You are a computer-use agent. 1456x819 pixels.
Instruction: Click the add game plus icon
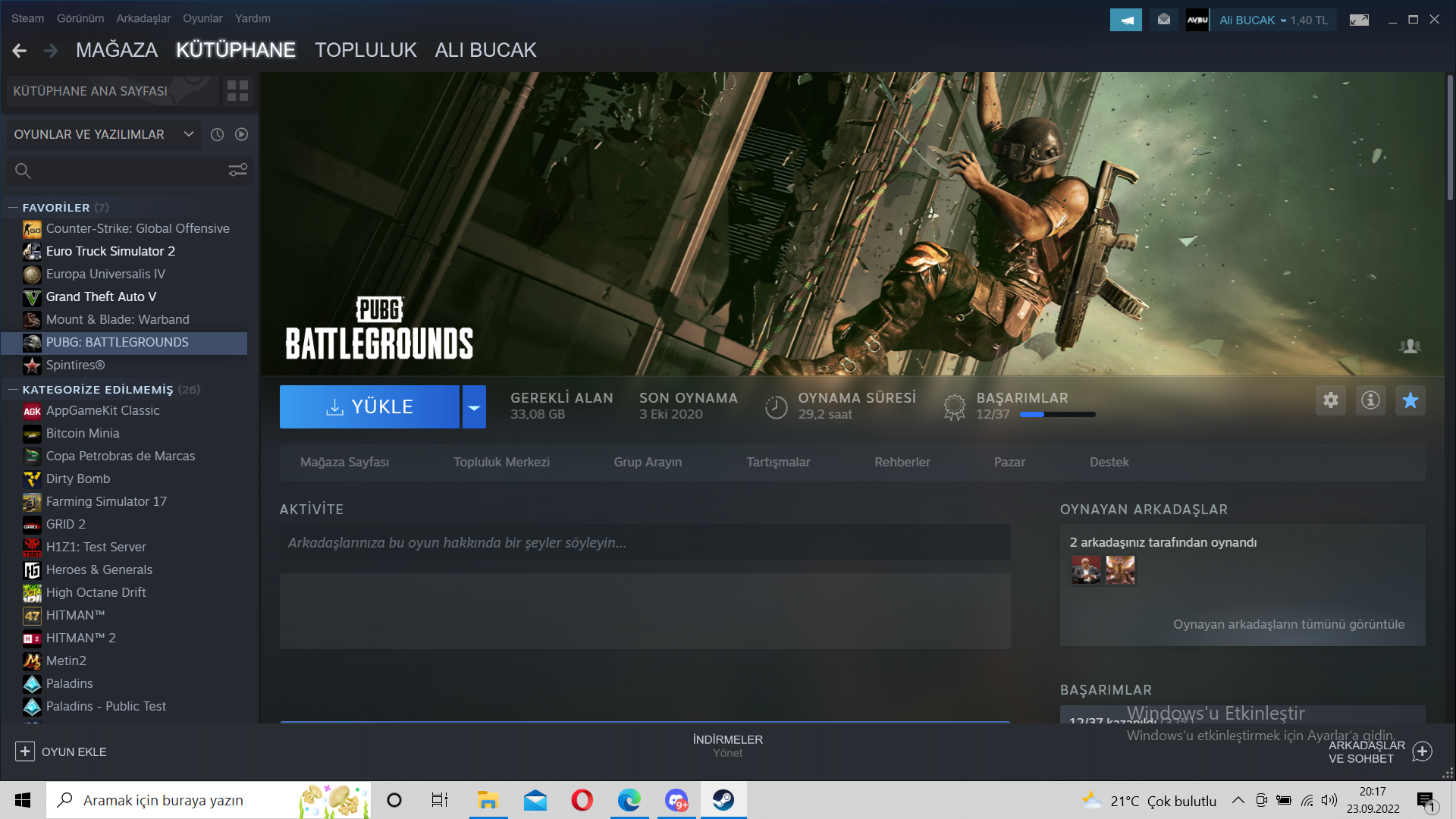(25, 752)
